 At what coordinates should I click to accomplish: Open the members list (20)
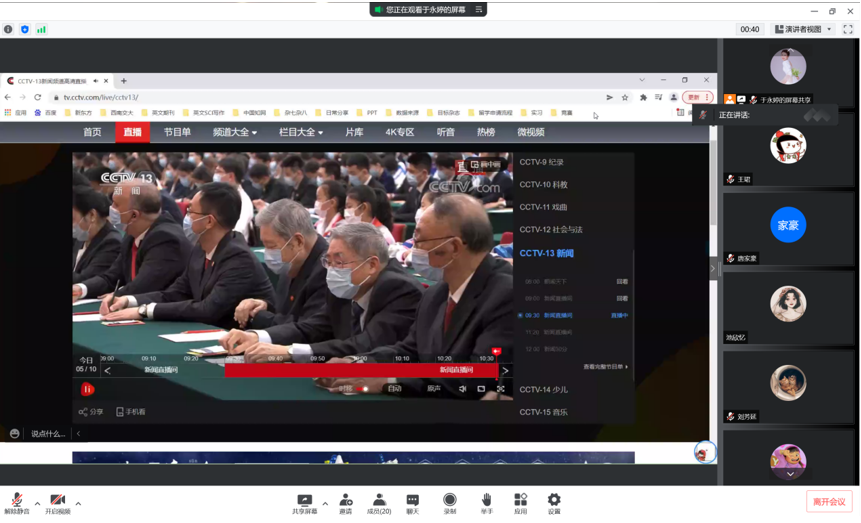tap(378, 503)
